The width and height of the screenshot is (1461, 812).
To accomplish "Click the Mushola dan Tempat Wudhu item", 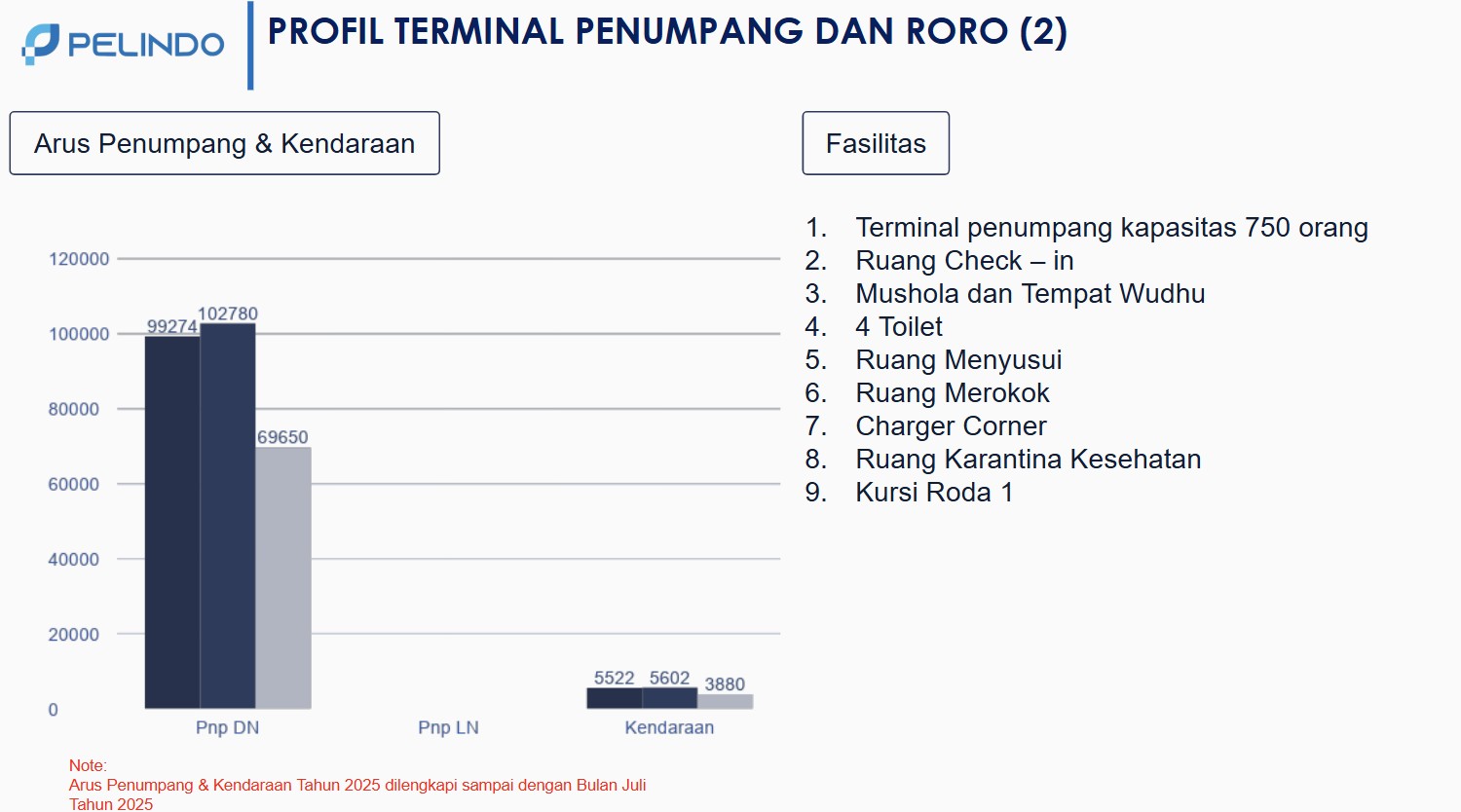I will pos(1030,294).
